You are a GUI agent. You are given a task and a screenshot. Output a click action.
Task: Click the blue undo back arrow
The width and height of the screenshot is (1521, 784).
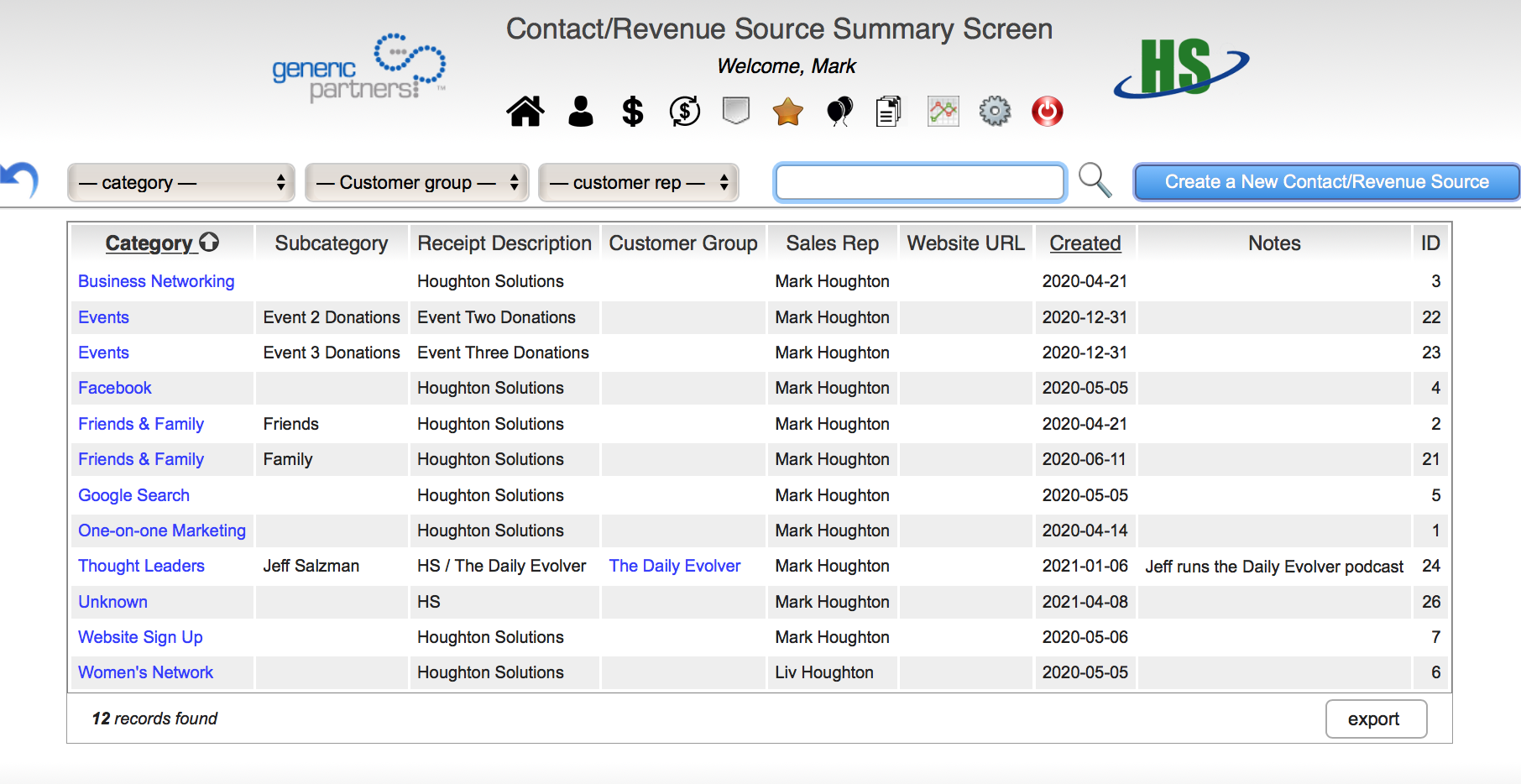coord(20,180)
